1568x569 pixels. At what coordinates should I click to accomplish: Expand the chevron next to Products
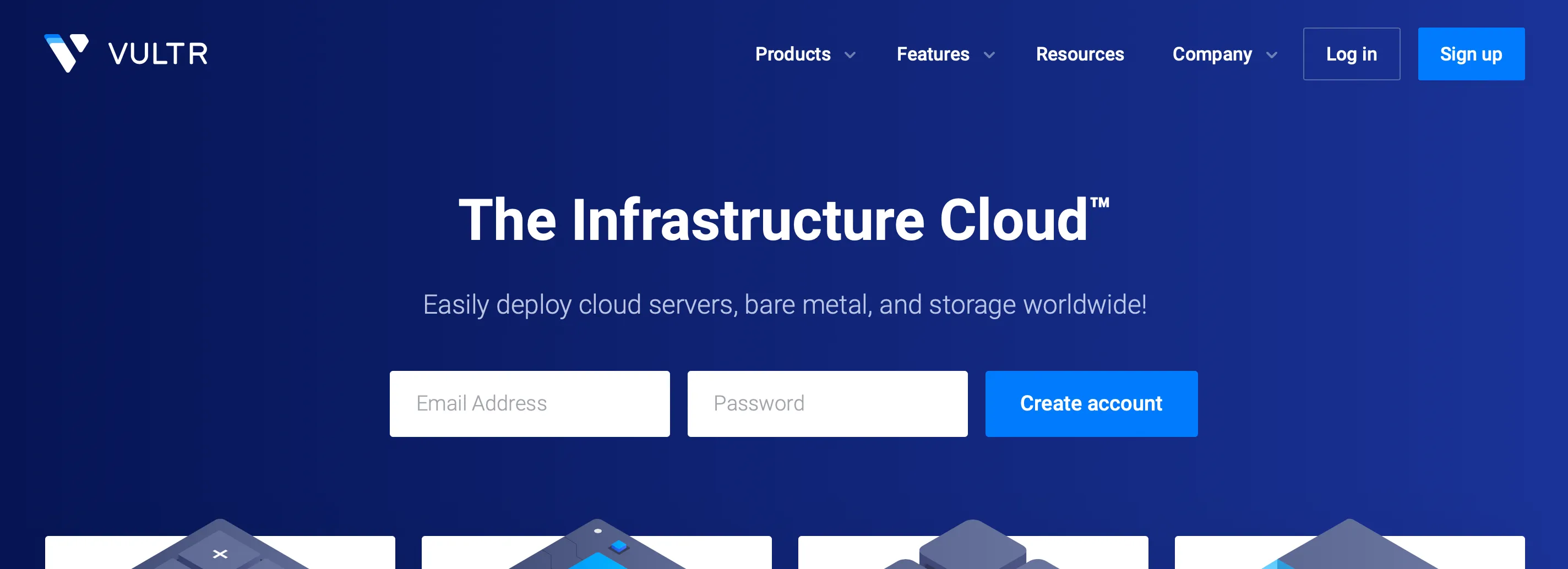coord(850,56)
